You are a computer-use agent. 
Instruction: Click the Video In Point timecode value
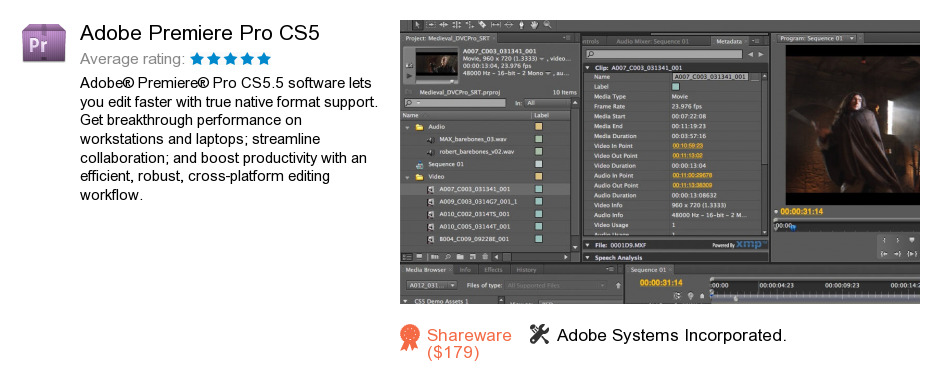[x=688, y=146]
